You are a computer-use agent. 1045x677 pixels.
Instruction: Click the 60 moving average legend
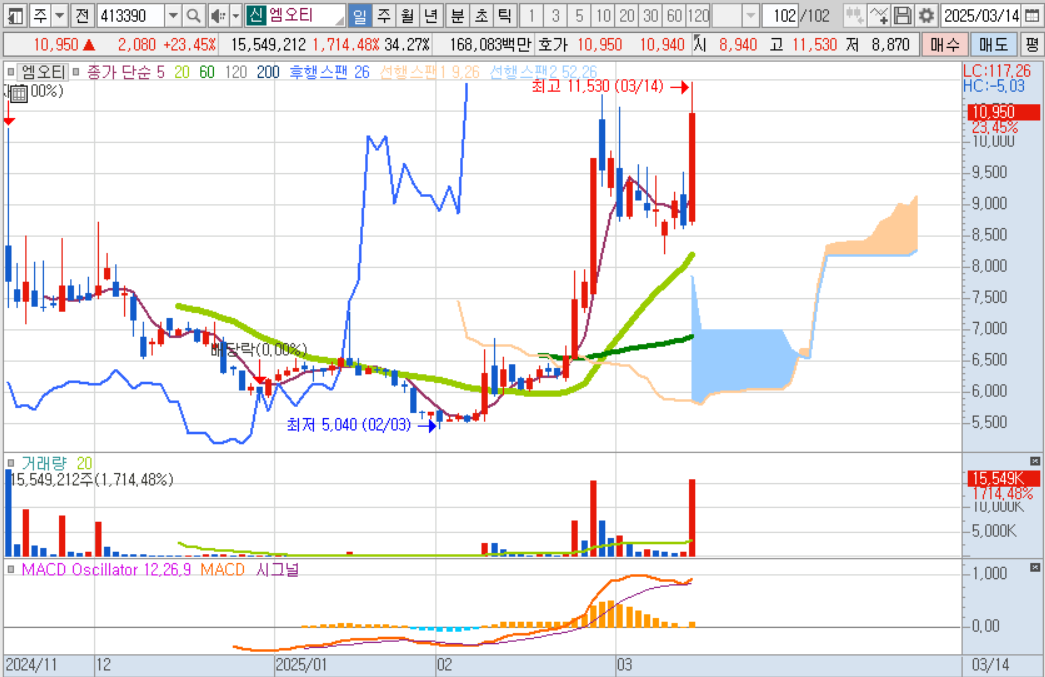[207, 71]
